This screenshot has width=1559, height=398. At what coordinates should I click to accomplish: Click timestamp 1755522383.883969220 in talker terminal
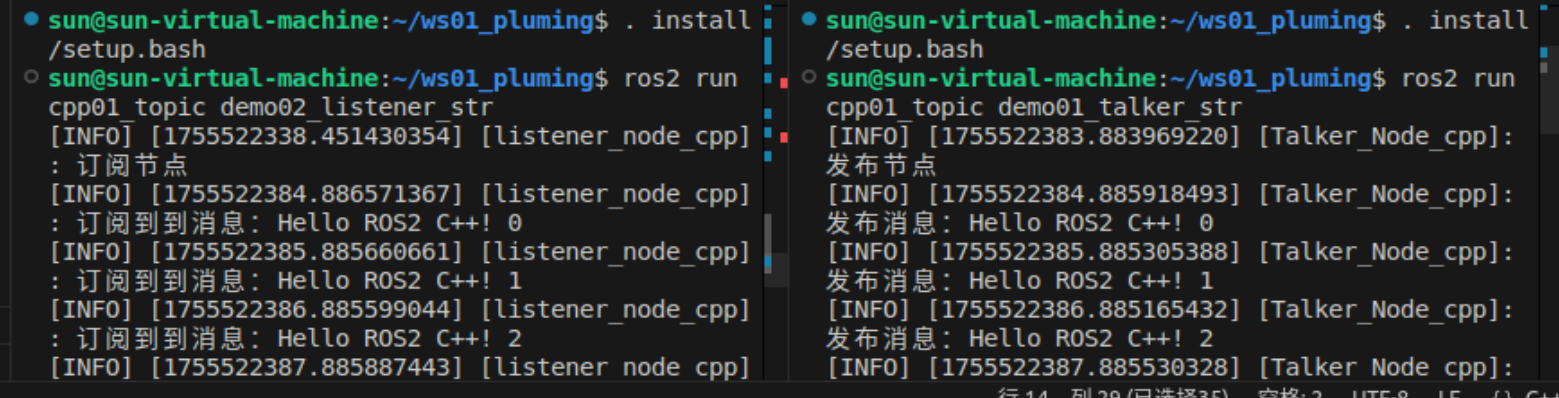pyautogui.click(x=1085, y=136)
